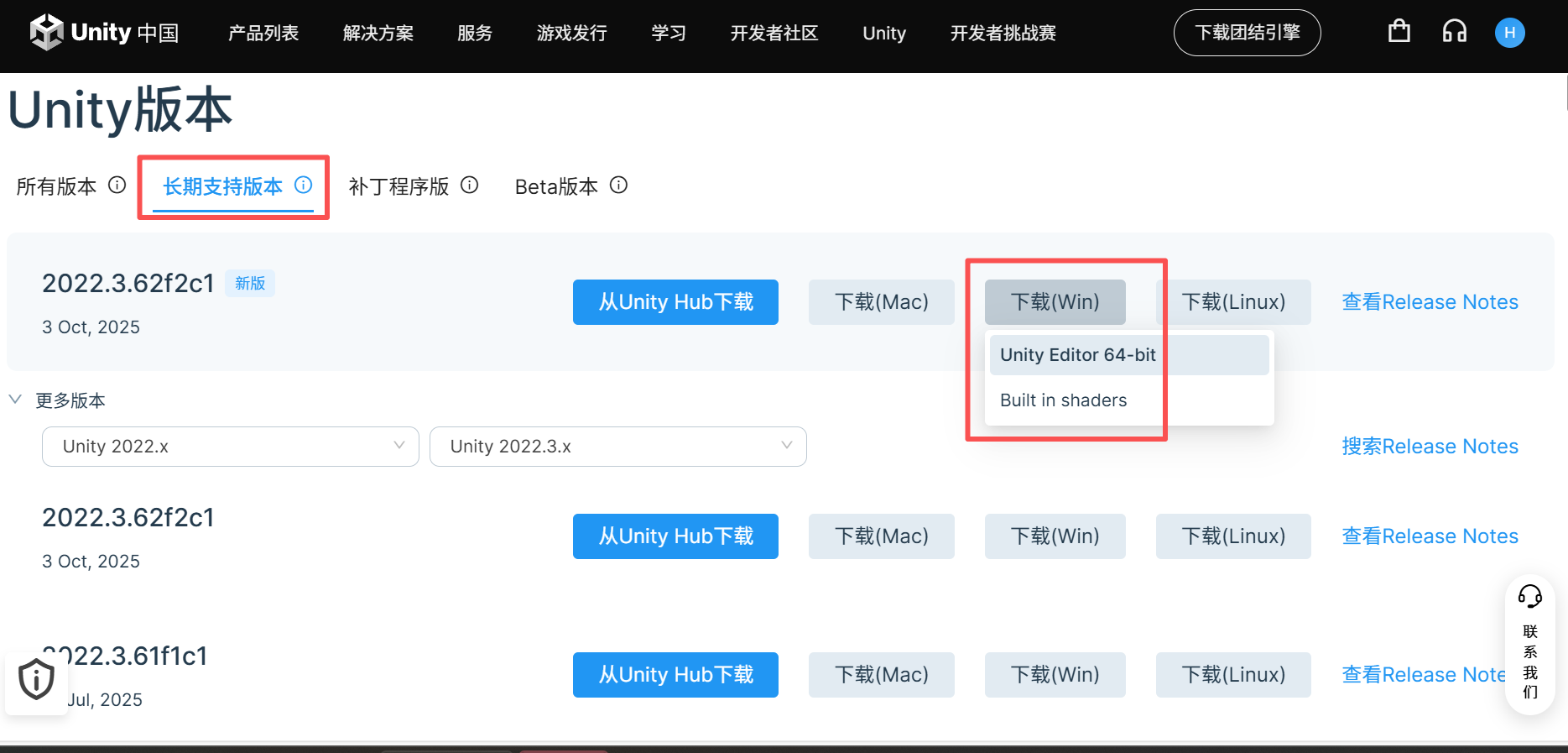The height and width of the screenshot is (753, 1568).
Task: Open 下载(Linux) for 2022.3.61f1c1
Action: click(1233, 675)
